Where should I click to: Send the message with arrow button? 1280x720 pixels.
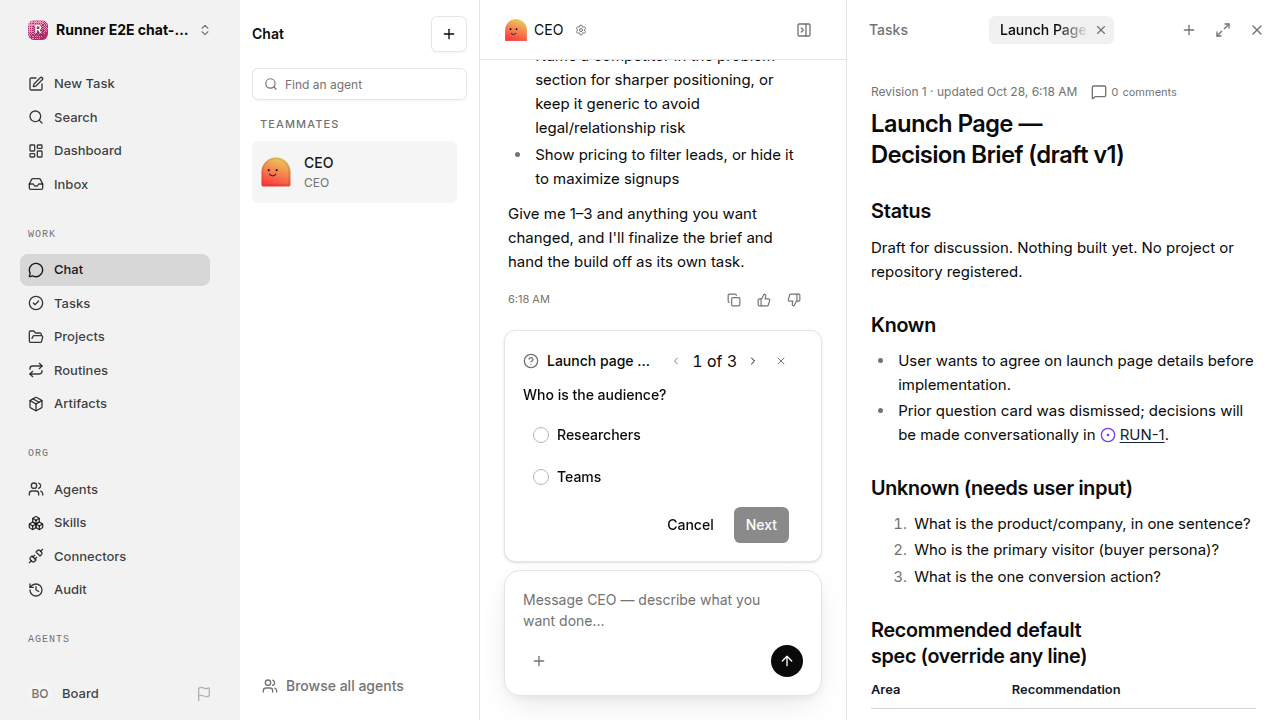pyautogui.click(x=787, y=661)
